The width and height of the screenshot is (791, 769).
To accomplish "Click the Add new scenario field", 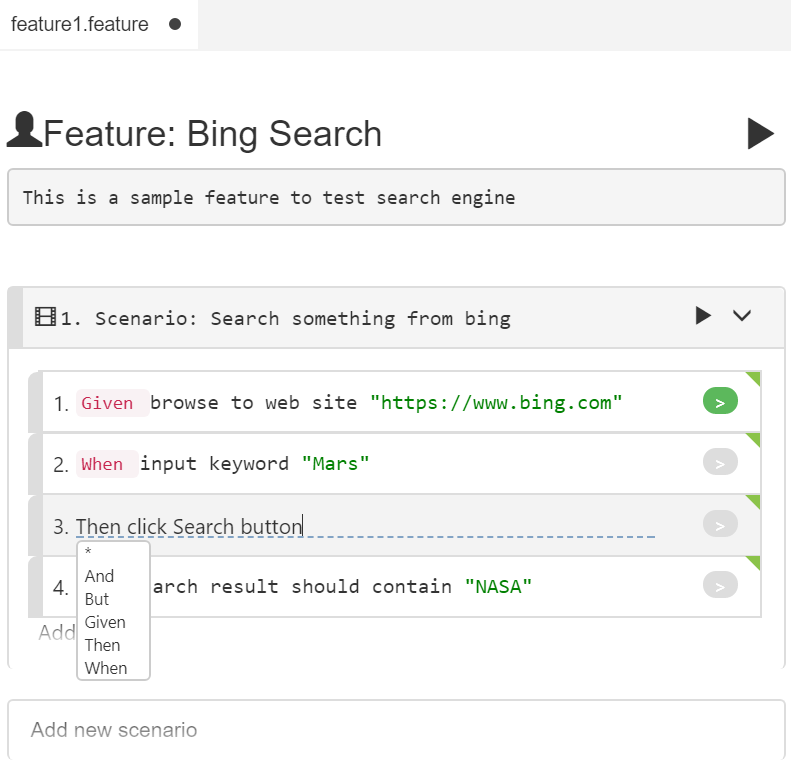I will click(x=396, y=730).
